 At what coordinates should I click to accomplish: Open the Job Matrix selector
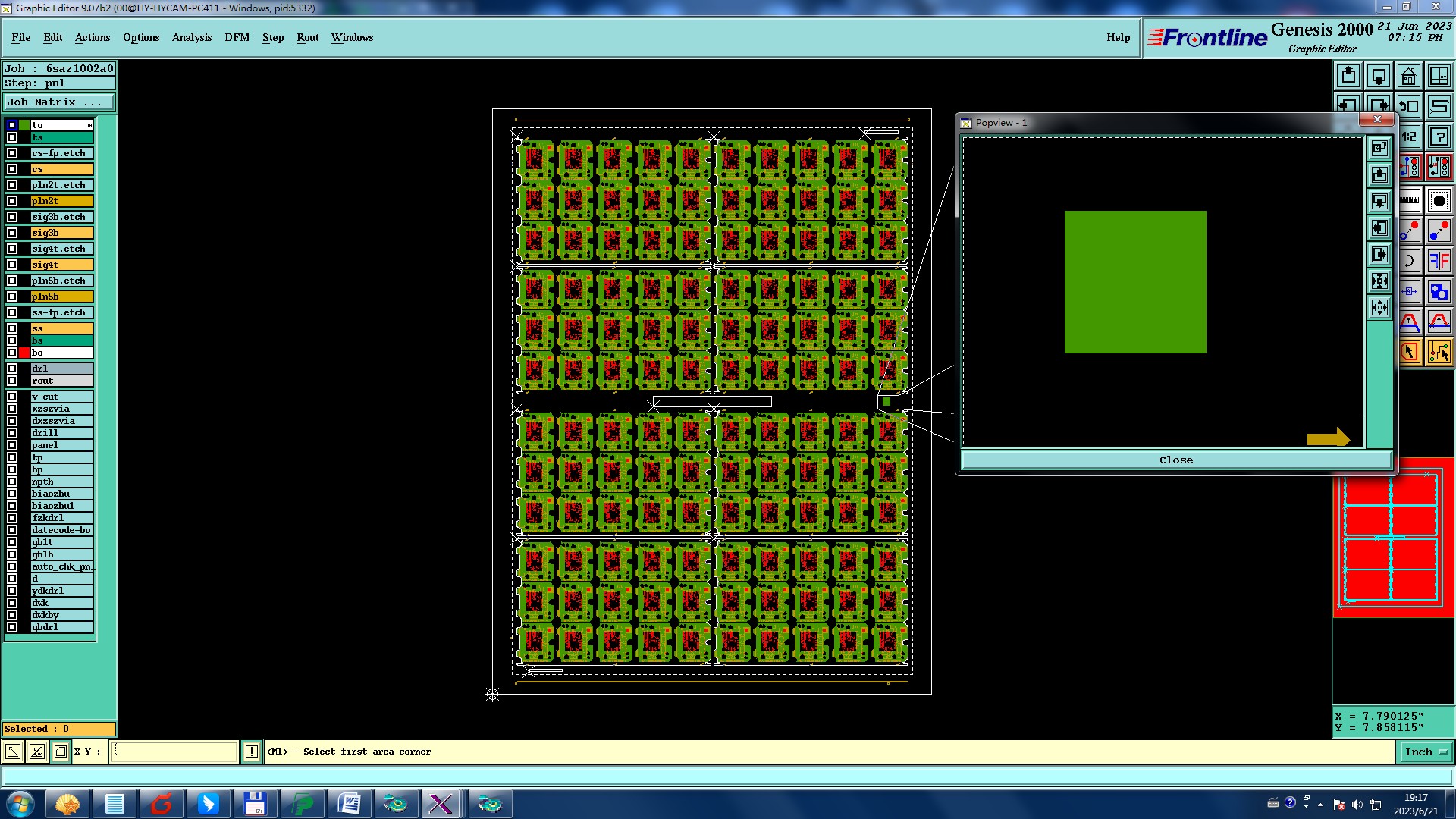(x=59, y=102)
